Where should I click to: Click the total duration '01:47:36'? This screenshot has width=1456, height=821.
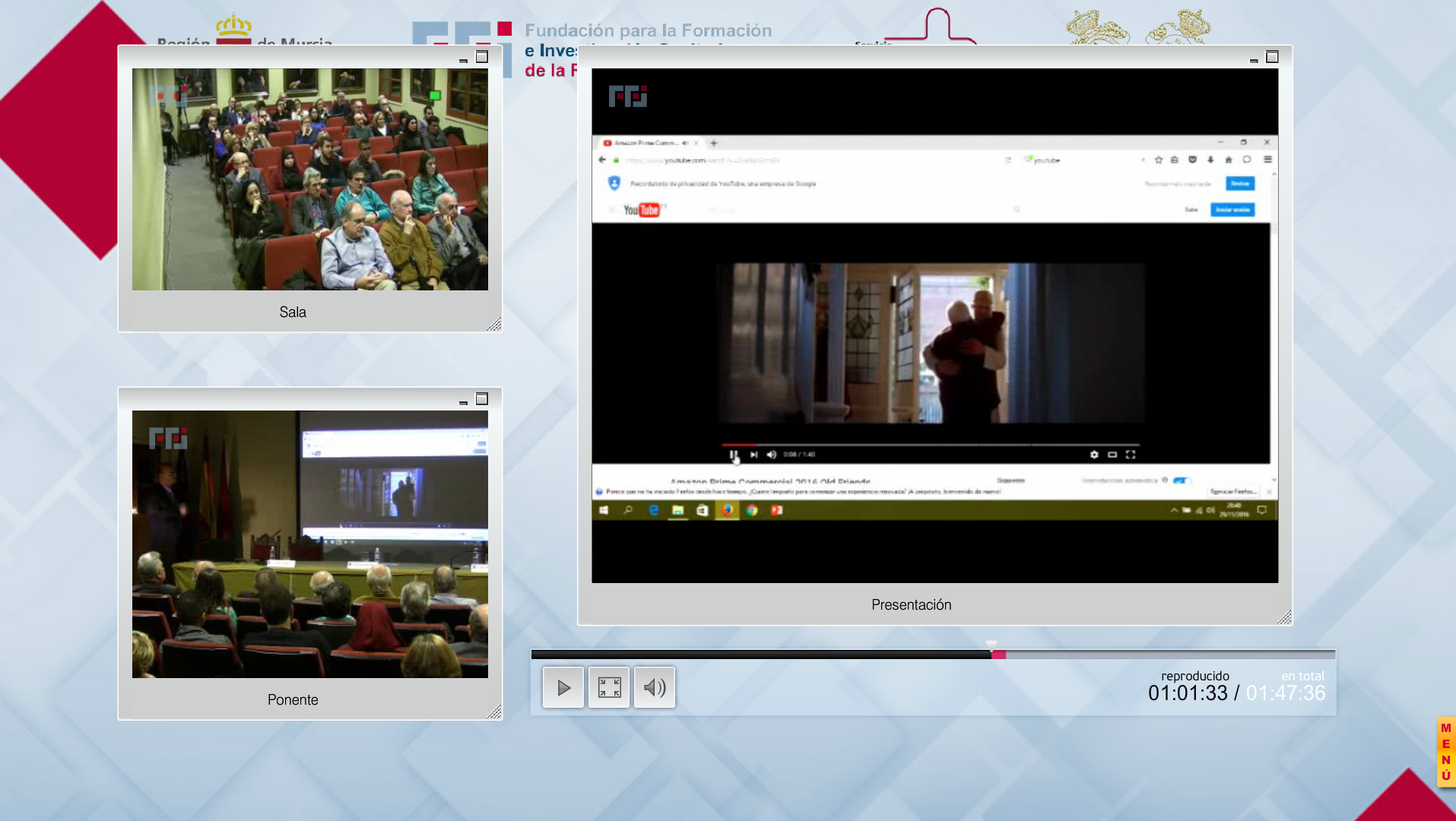[x=1286, y=693]
